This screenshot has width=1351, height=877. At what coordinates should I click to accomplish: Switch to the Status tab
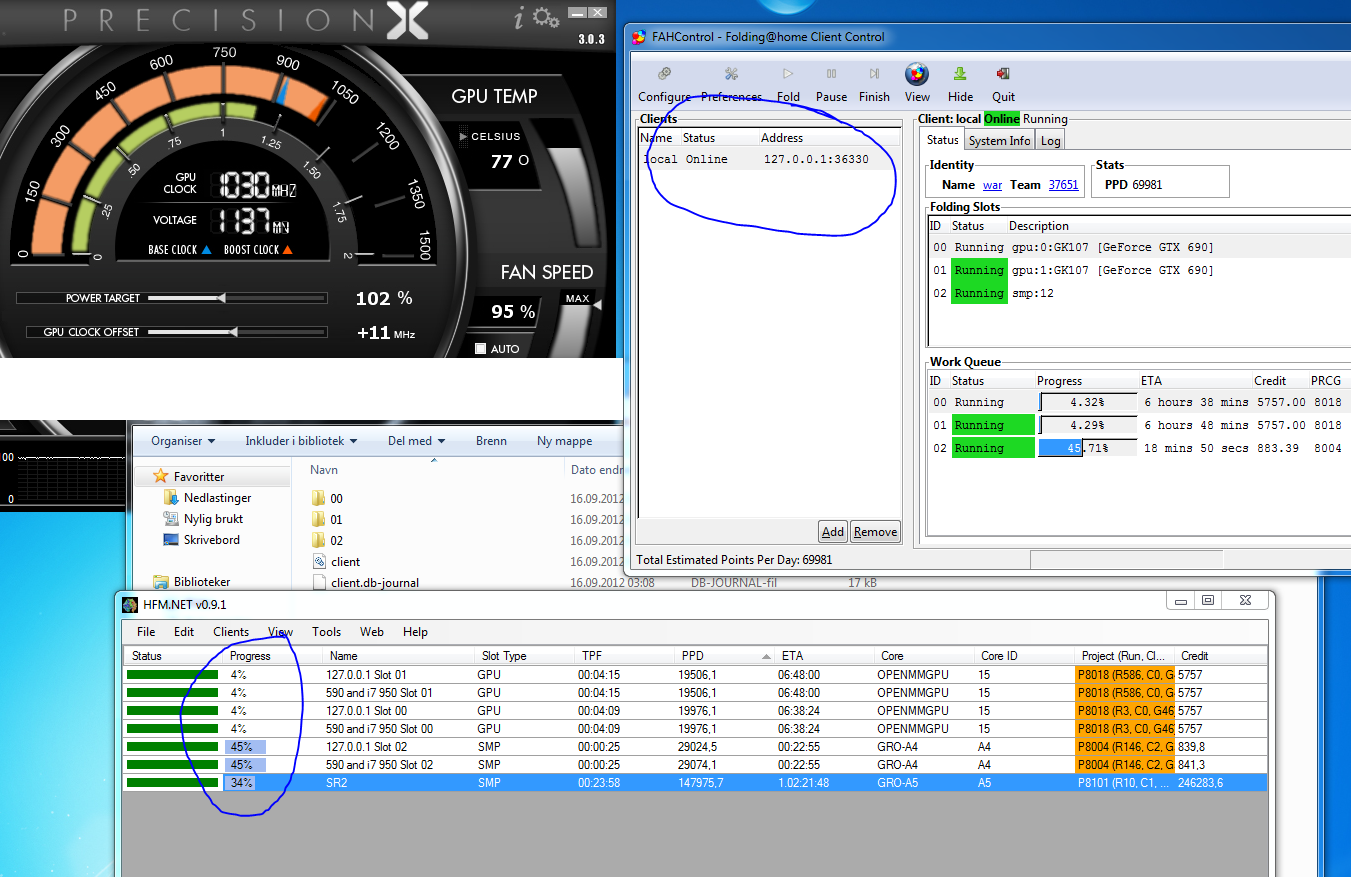[942, 140]
